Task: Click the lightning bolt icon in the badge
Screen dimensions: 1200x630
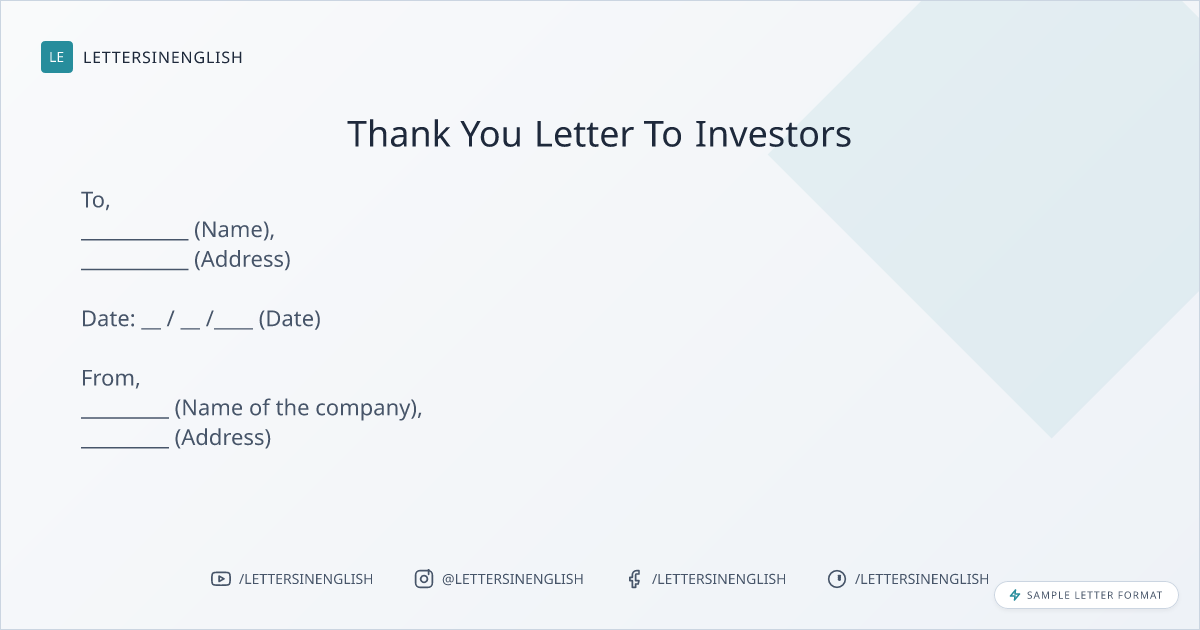Action: (x=1015, y=595)
